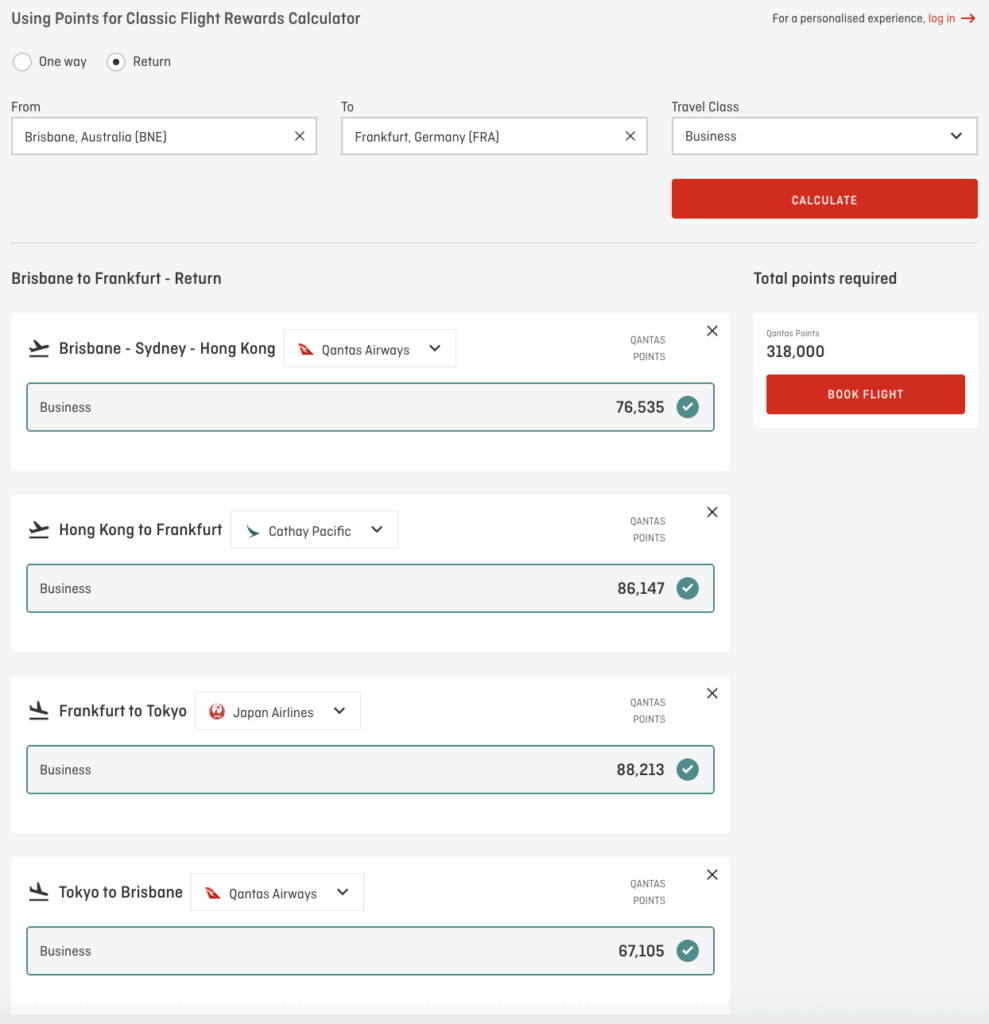Open Cathay Pacific airline dropdown
989x1024 pixels.
coord(314,530)
